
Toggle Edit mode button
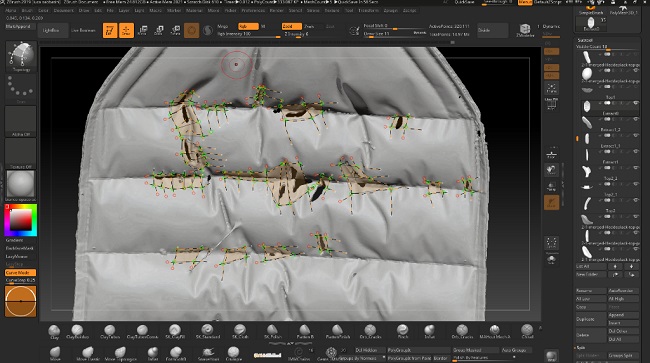[110, 30]
